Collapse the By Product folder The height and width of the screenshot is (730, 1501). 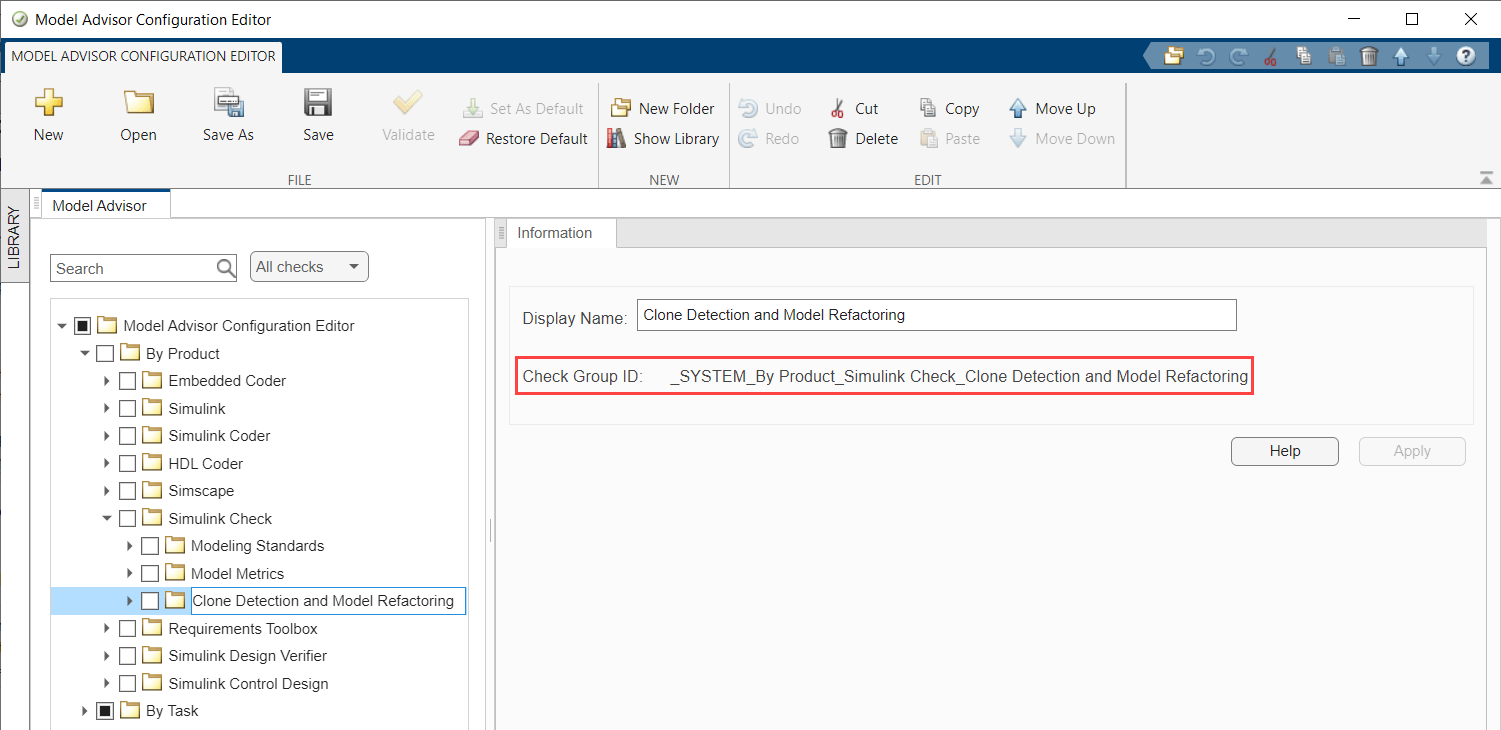point(85,352)
